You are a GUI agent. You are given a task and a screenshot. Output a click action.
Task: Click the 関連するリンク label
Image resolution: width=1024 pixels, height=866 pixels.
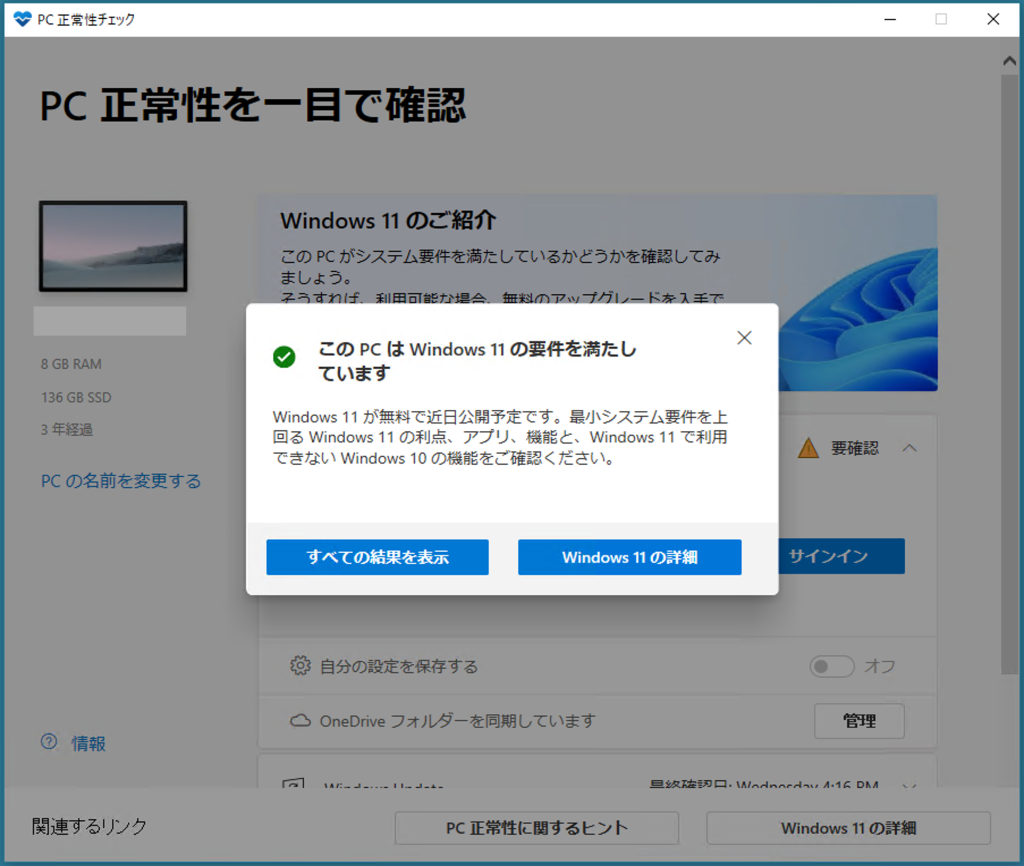(89, 826)
